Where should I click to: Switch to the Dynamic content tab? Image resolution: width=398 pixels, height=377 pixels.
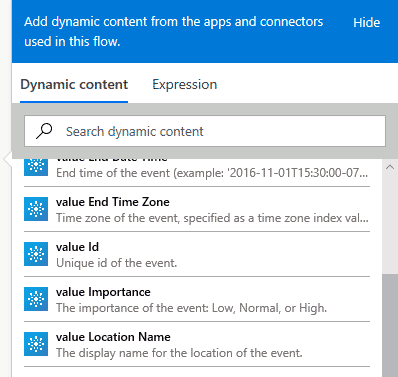click(x=74, y=85)
